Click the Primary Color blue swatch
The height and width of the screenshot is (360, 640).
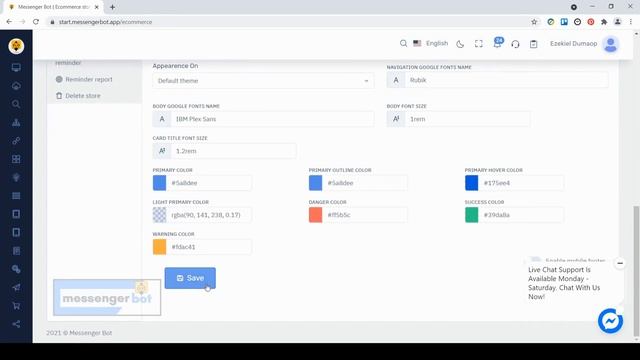[160, 183]
